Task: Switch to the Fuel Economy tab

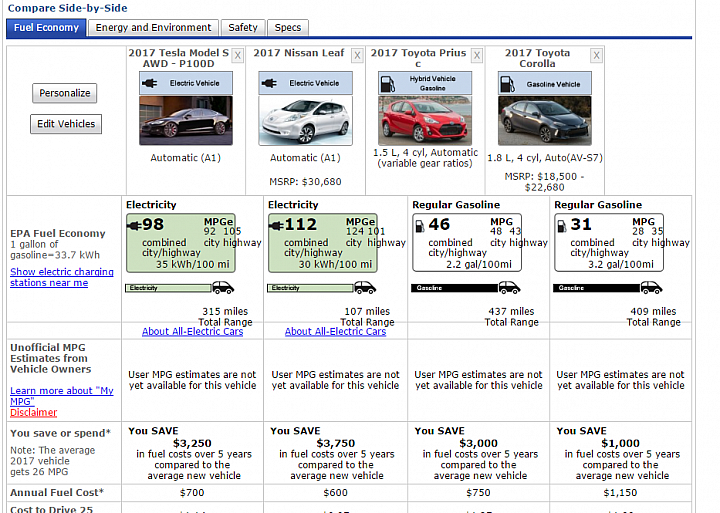Action: coord(46,28)
